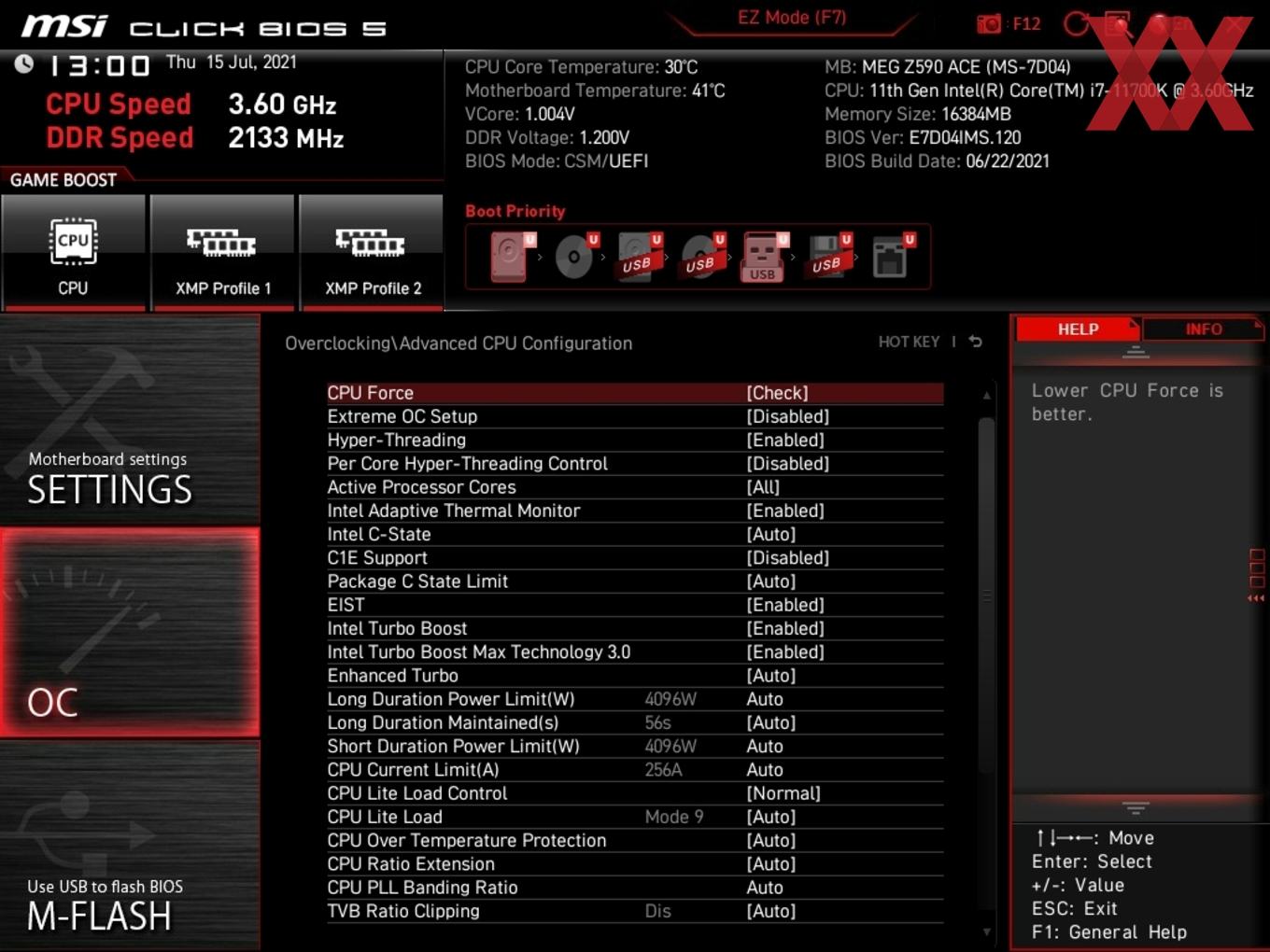1270x952 pixels.
Task: Open Intel Turbo Boost Max Technology 3.0 value
Action: 785,651
